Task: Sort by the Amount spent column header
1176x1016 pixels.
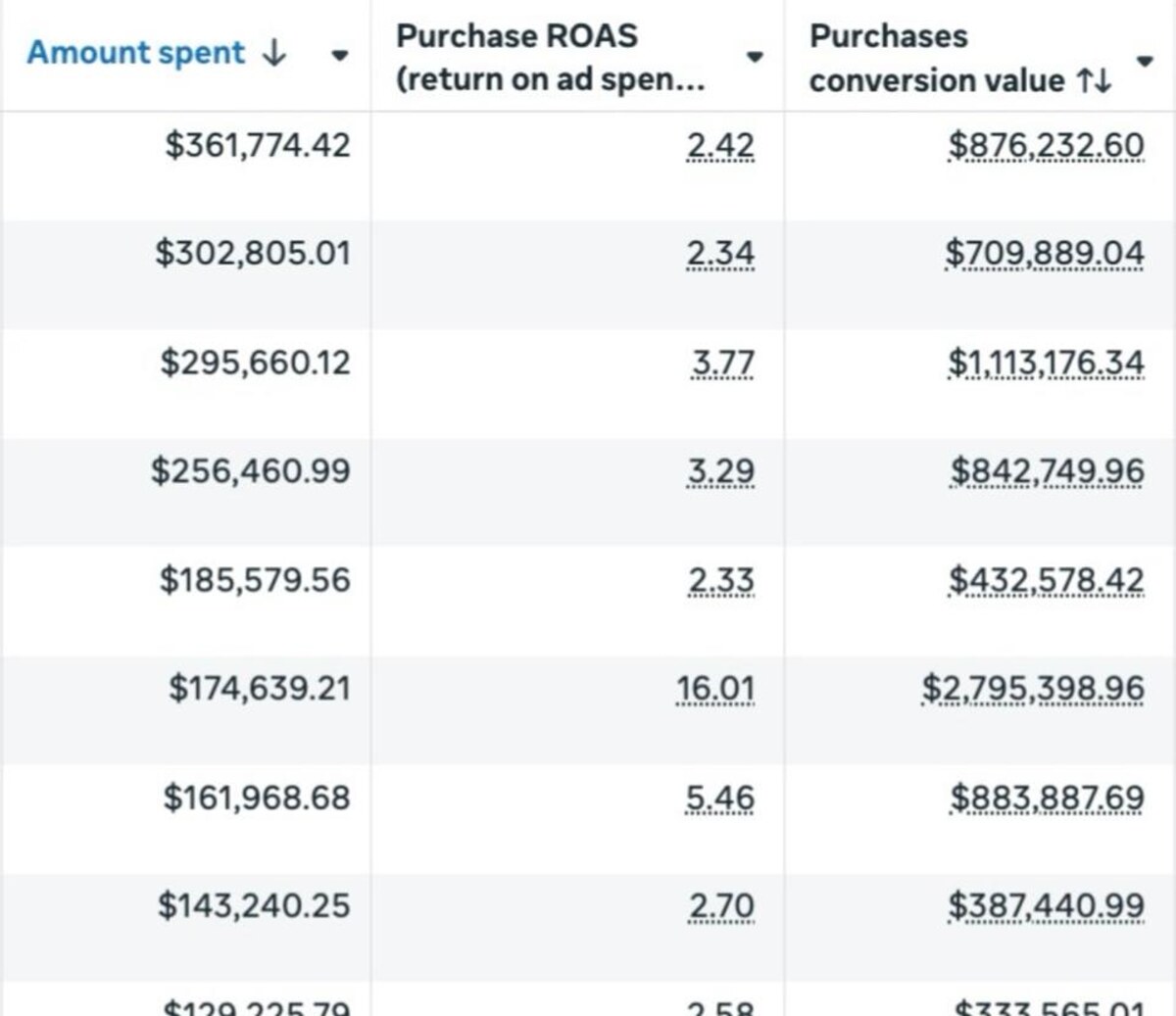Action: point(135,53)
